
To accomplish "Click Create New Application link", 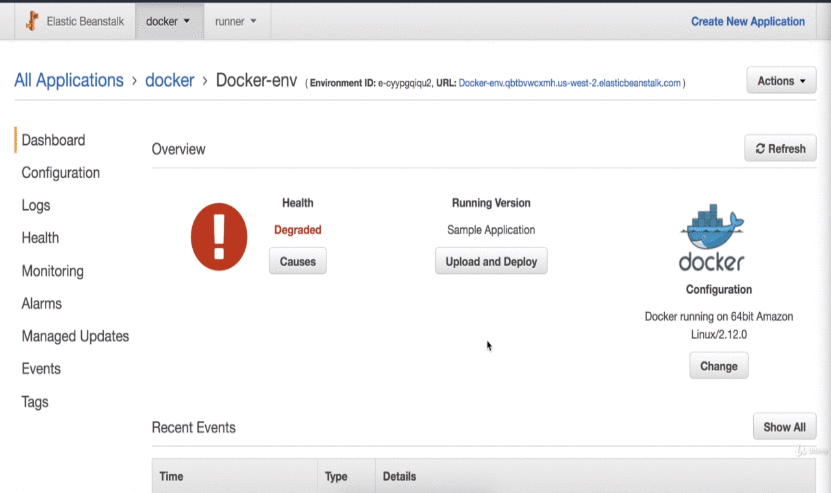I will (x=748, y=21).
